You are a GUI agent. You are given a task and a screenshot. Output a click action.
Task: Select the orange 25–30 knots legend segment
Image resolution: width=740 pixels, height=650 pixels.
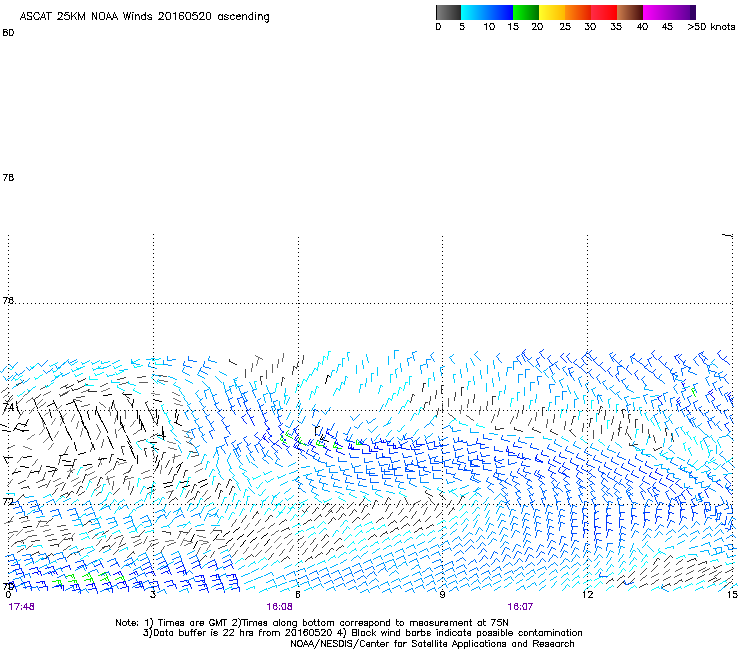point(578,12)
